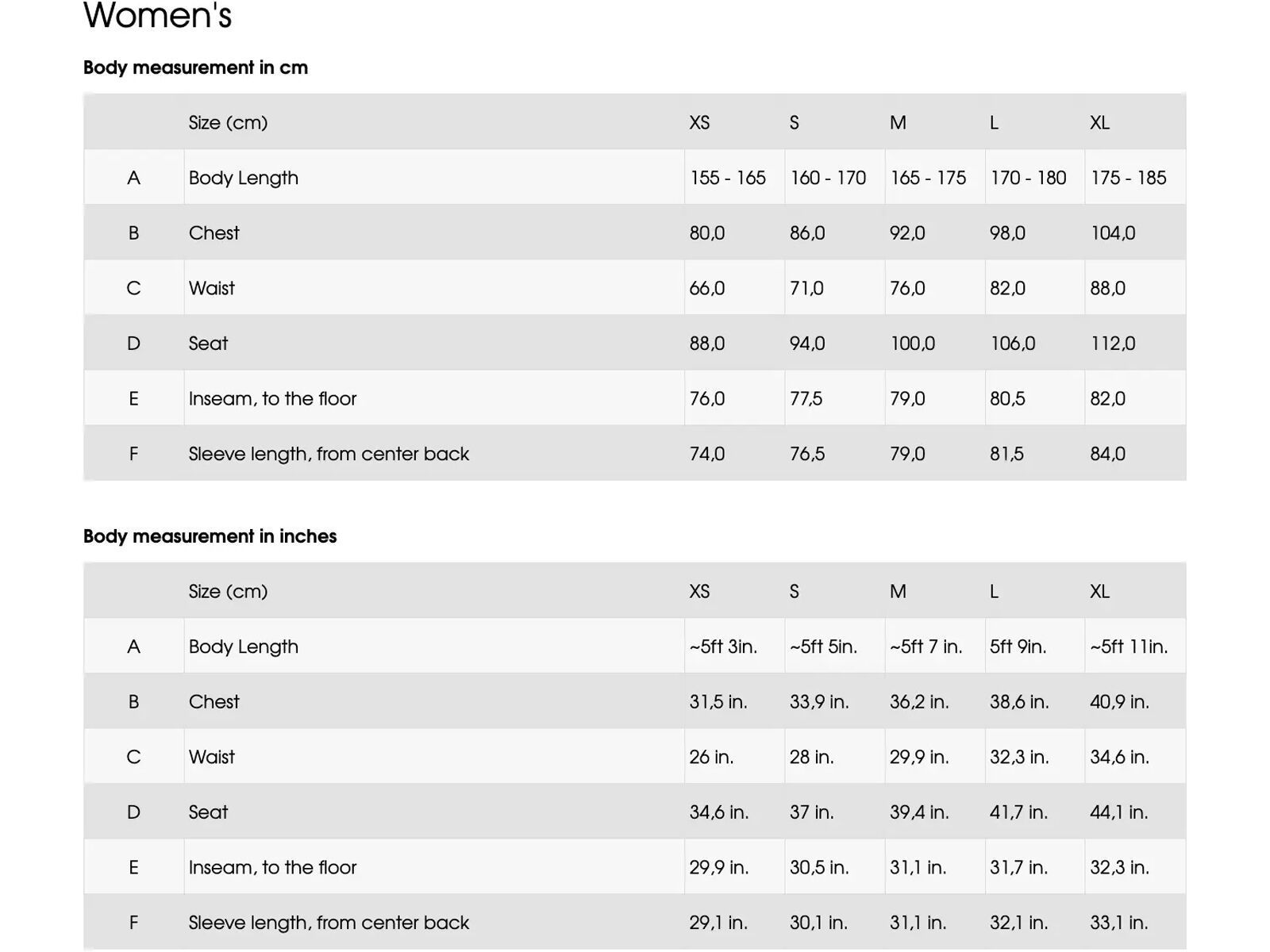Select the waist value 26 in.
1270x952 pixels.
coord(711,757)
